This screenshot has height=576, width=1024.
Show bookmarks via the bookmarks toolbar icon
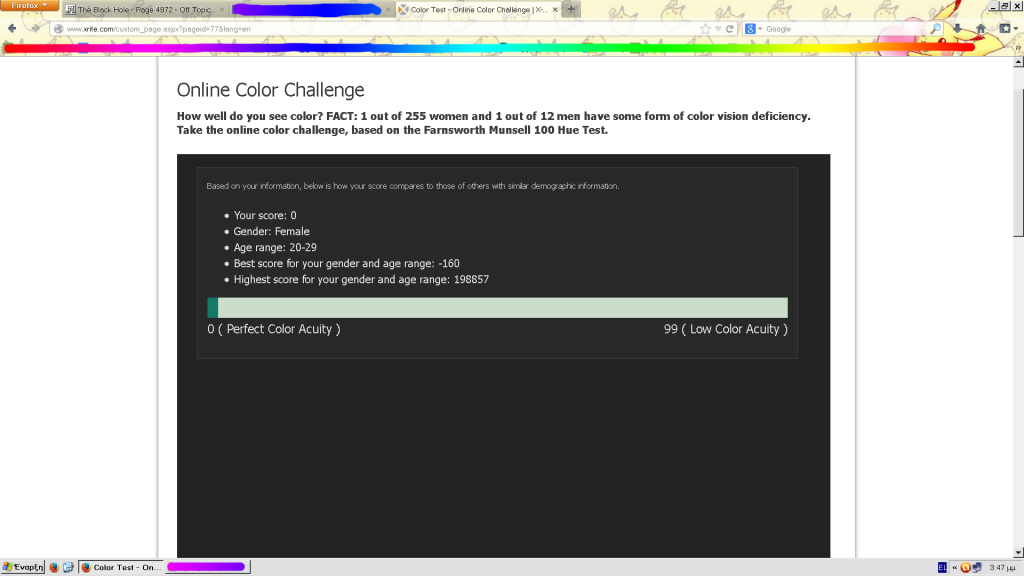[x=1005, y=27]
